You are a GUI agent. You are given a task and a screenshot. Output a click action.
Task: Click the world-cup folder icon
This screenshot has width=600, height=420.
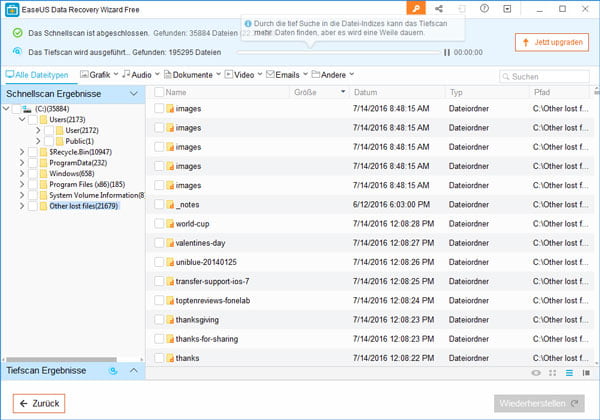[170, 224]
